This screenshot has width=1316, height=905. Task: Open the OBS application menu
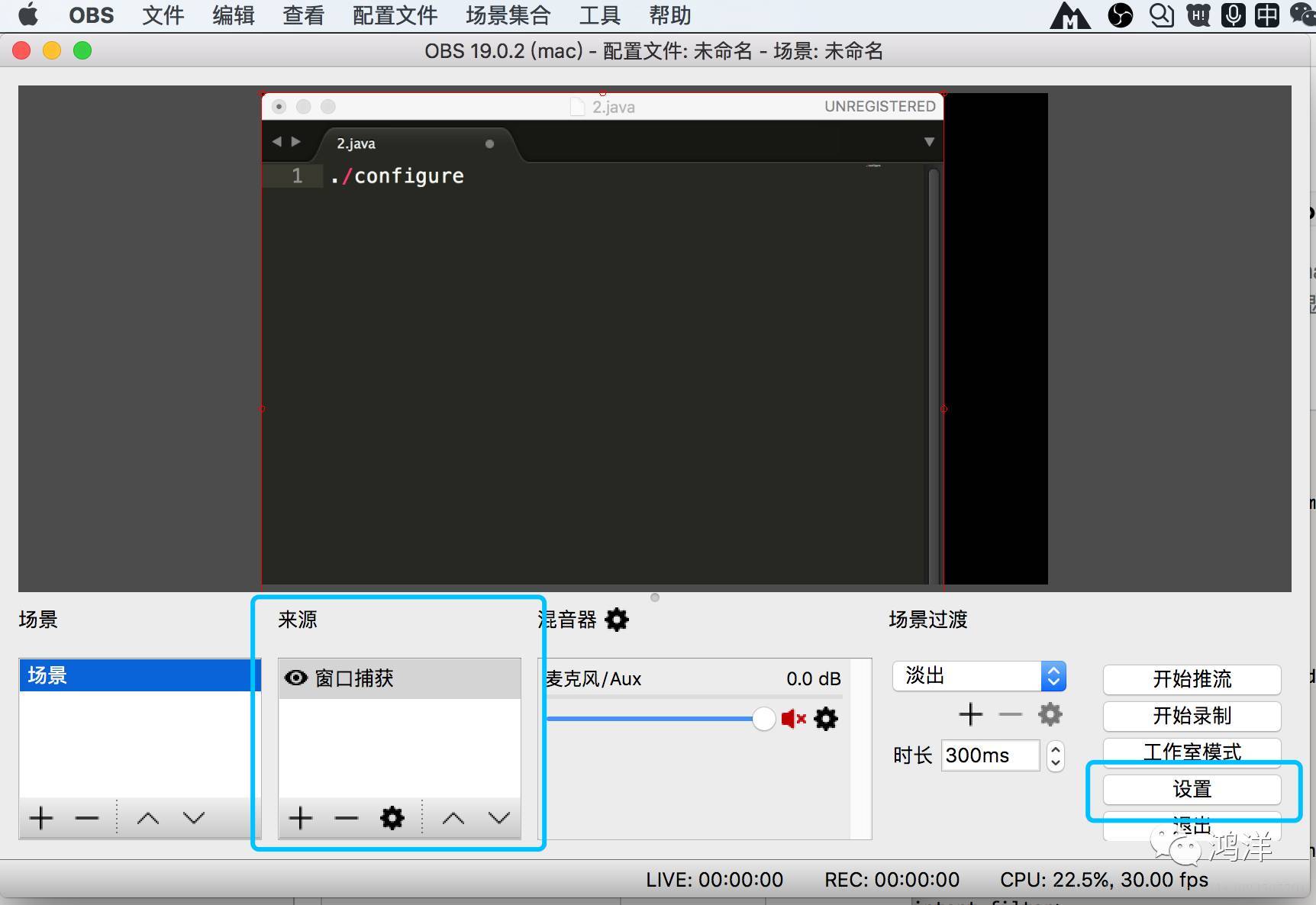pyautogui.click(x=92, y=15)
